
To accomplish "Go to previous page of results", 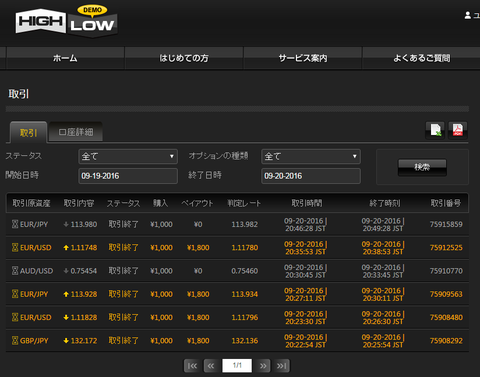I will click(x=211, y=366).
